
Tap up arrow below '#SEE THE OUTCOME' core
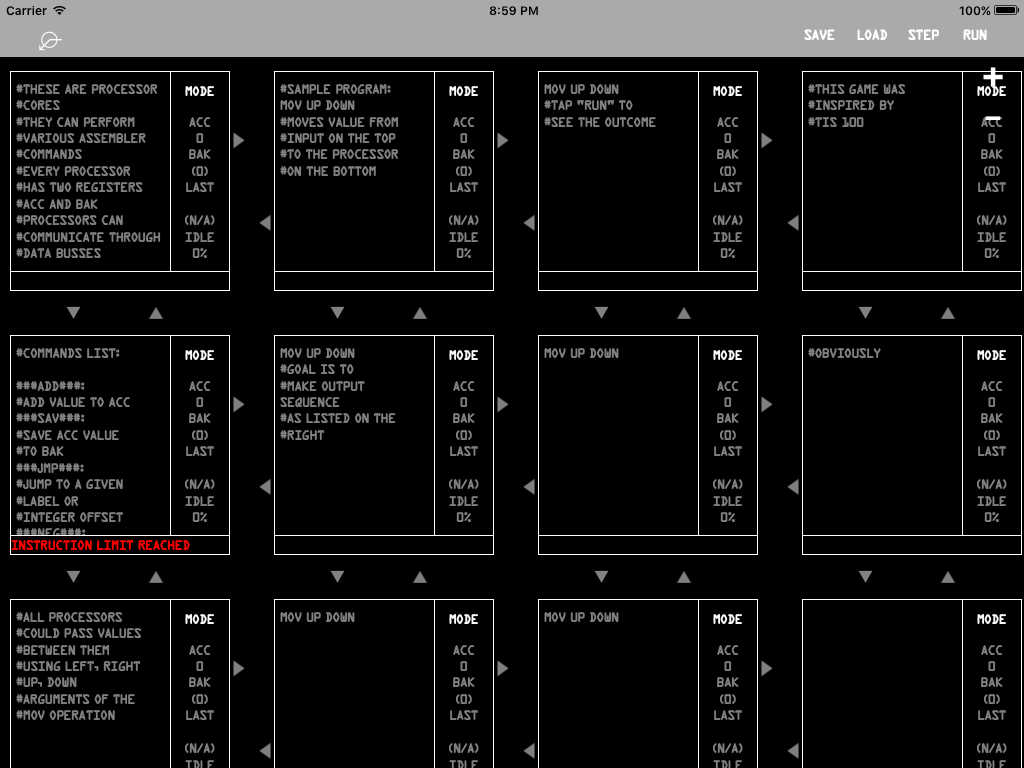(x=683, y=313)
